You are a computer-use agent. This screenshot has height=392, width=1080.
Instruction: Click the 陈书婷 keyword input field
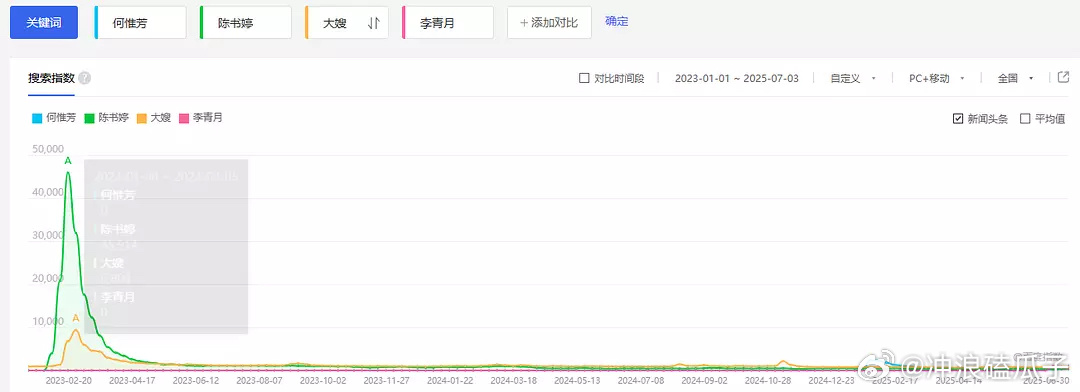[245, 23]
